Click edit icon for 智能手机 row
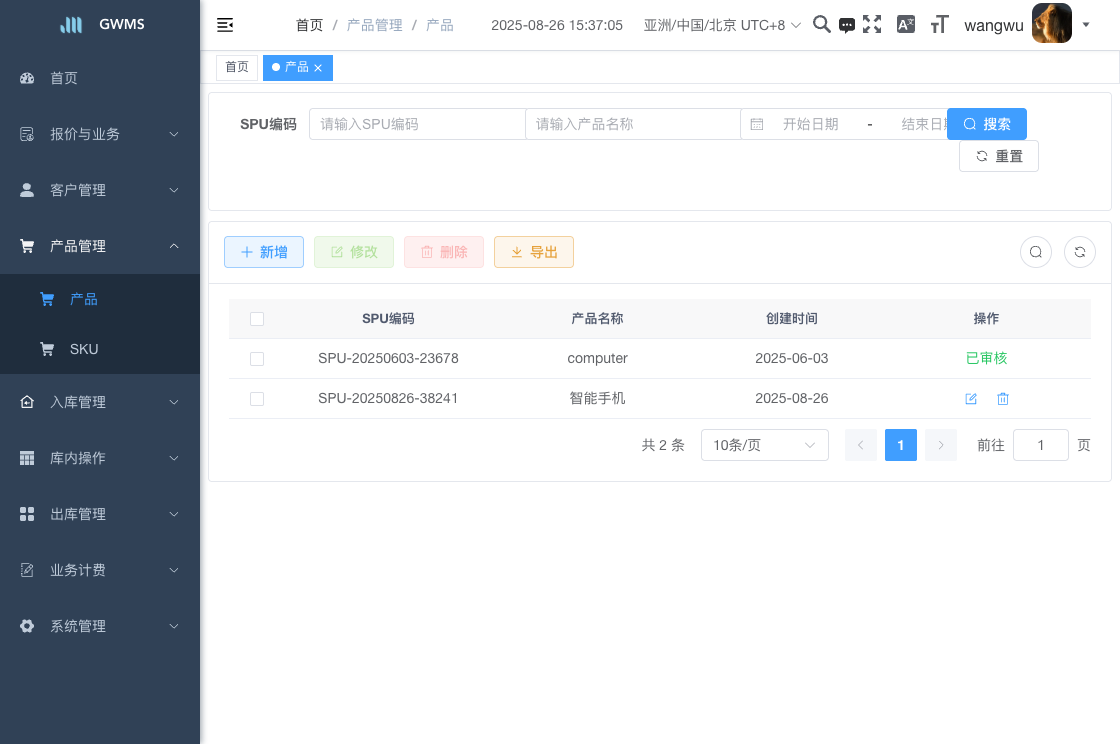This screenshot has width=1120, height=744. (971, 399)
